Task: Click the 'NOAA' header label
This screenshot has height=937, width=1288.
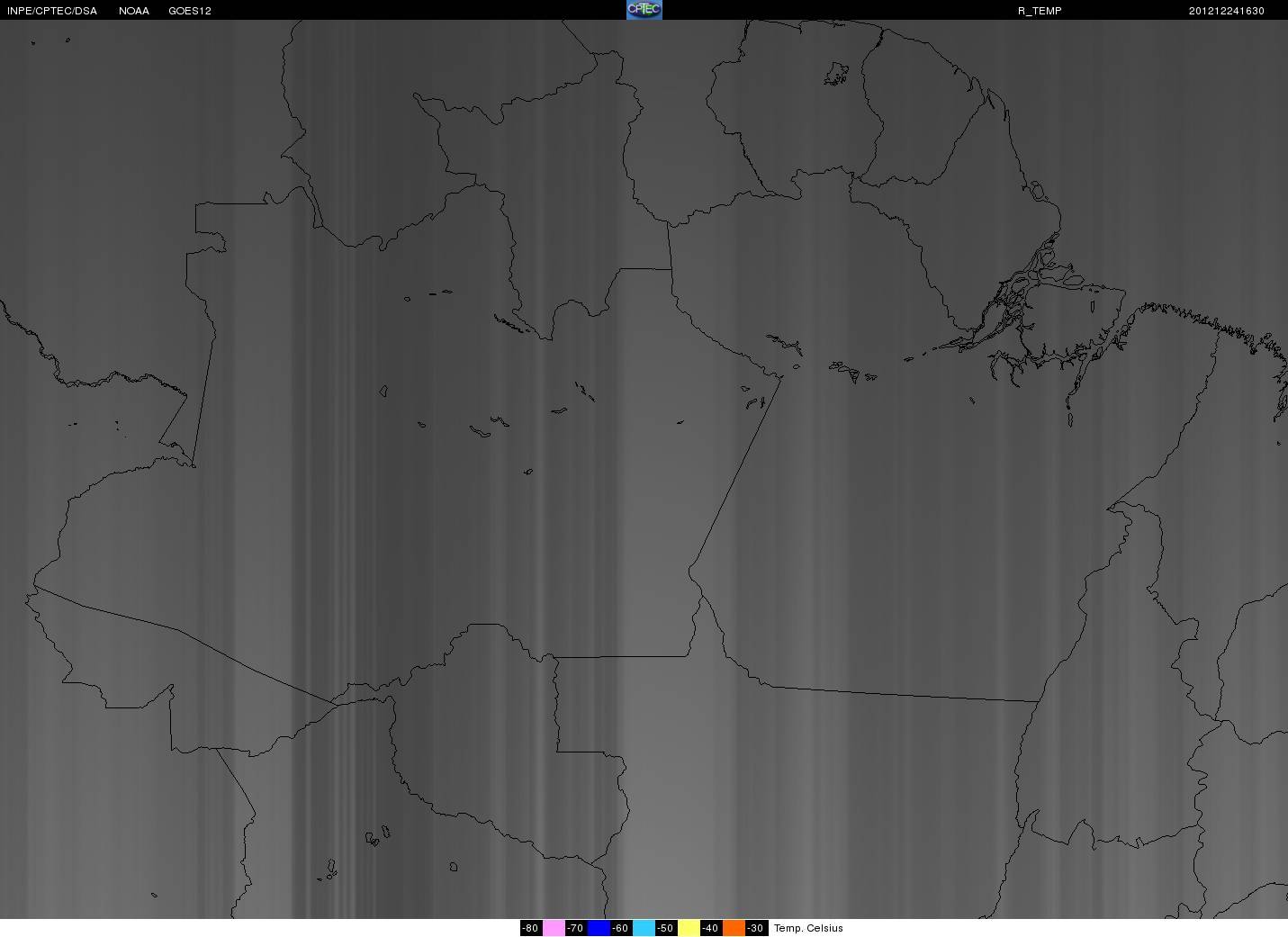Action: (134, 11)
